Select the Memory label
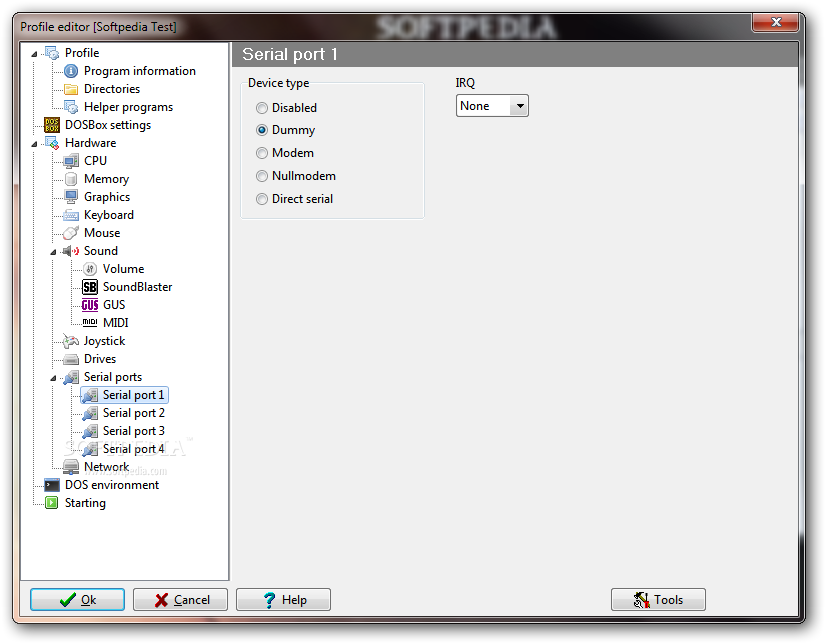Image resolution: width=826 pixels, height=644 pixels. (106, 179)
